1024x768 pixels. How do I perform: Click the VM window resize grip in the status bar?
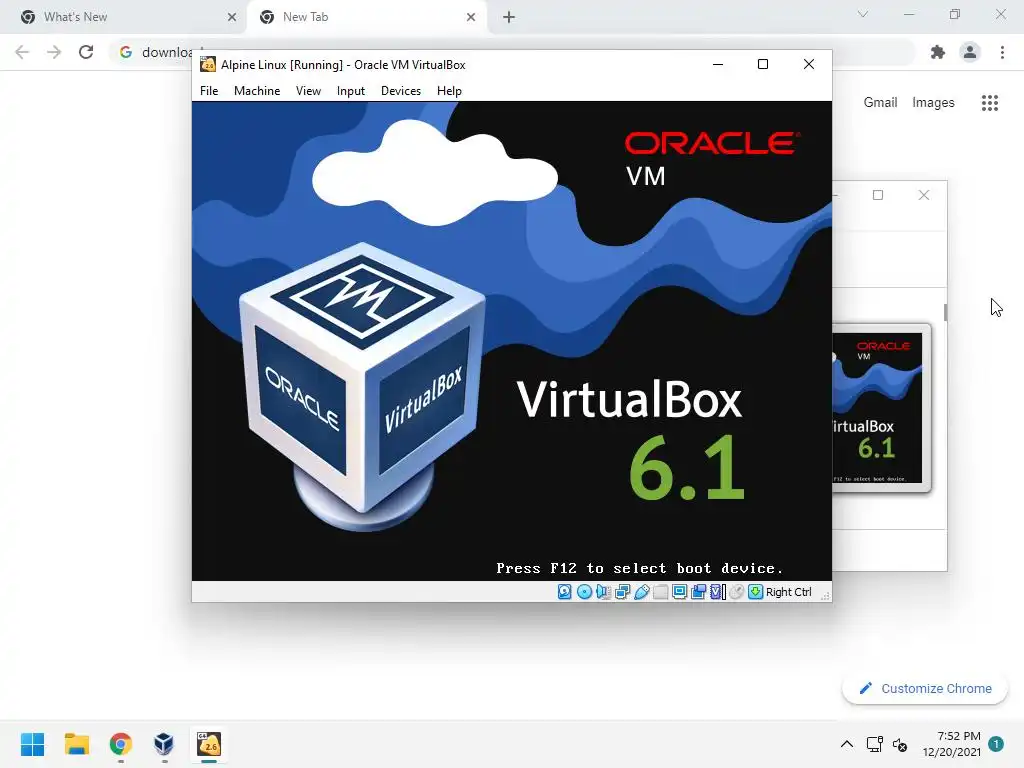825,594
